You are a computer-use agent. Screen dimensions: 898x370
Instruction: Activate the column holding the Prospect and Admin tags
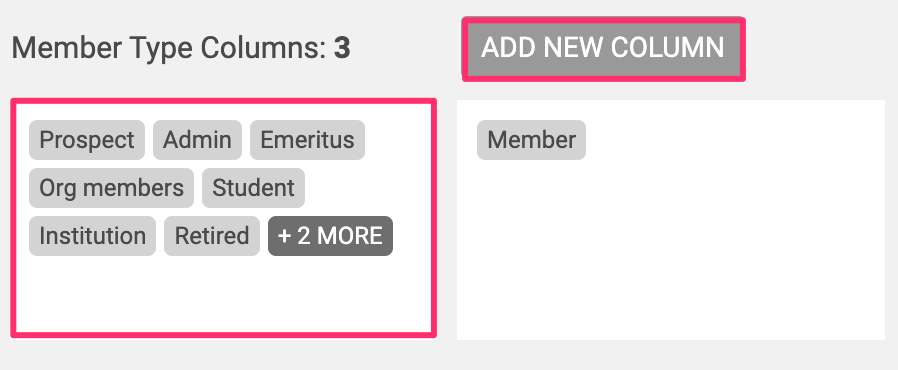[x=223, y=218]
